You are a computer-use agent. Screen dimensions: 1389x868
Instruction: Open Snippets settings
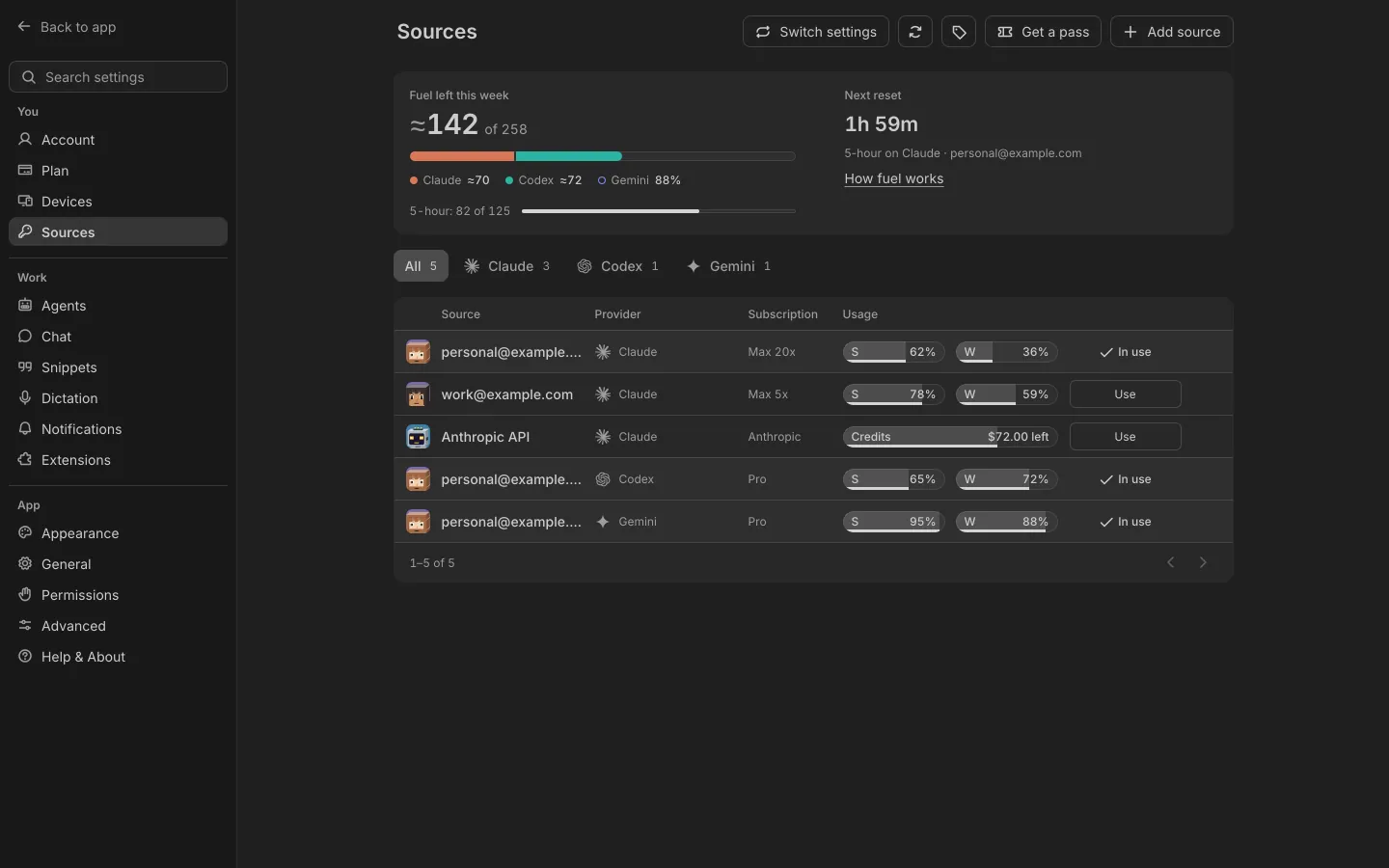(x=118, y=367)
